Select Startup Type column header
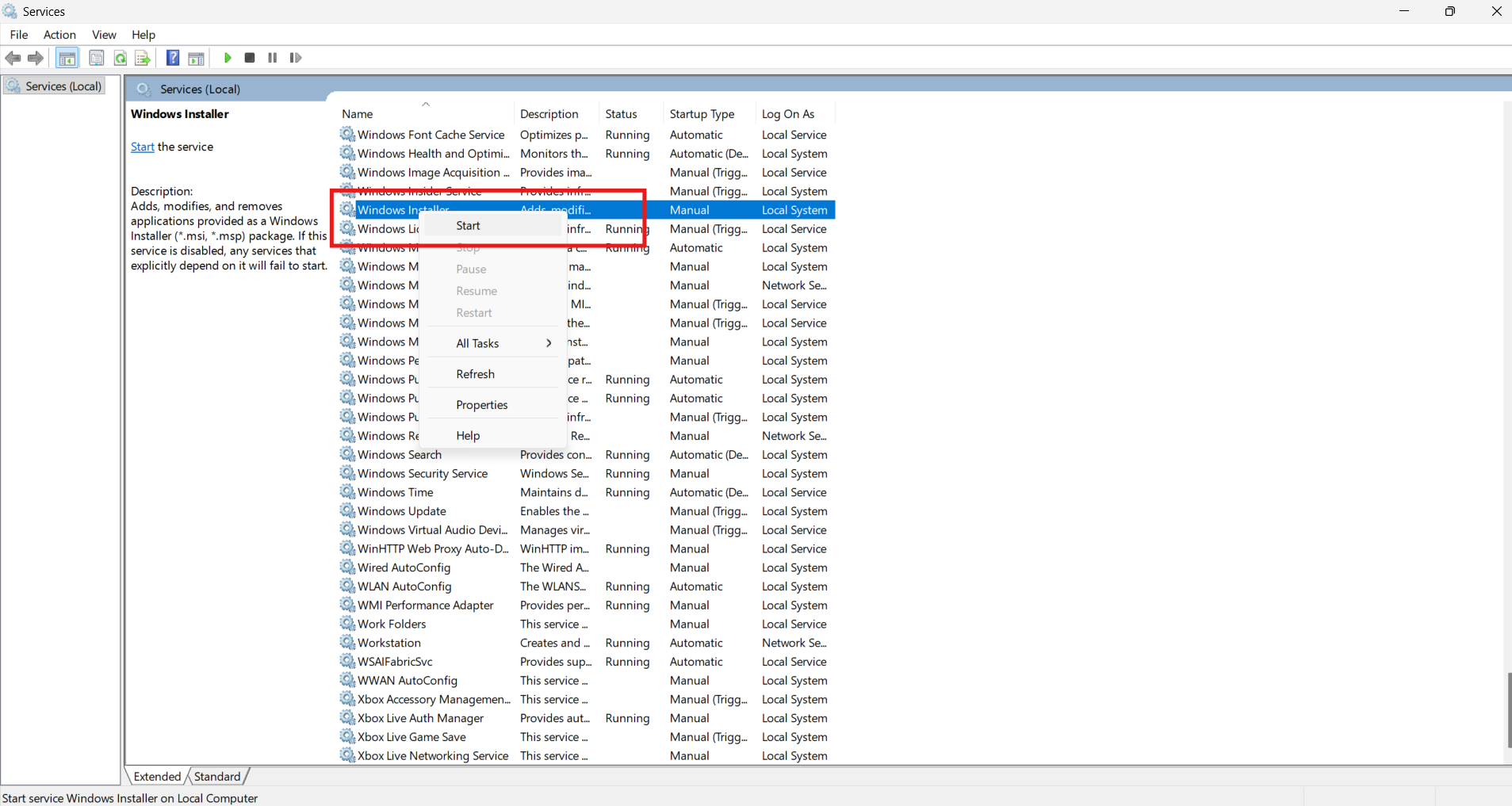Screen dimensions: 1512x806 702,113
